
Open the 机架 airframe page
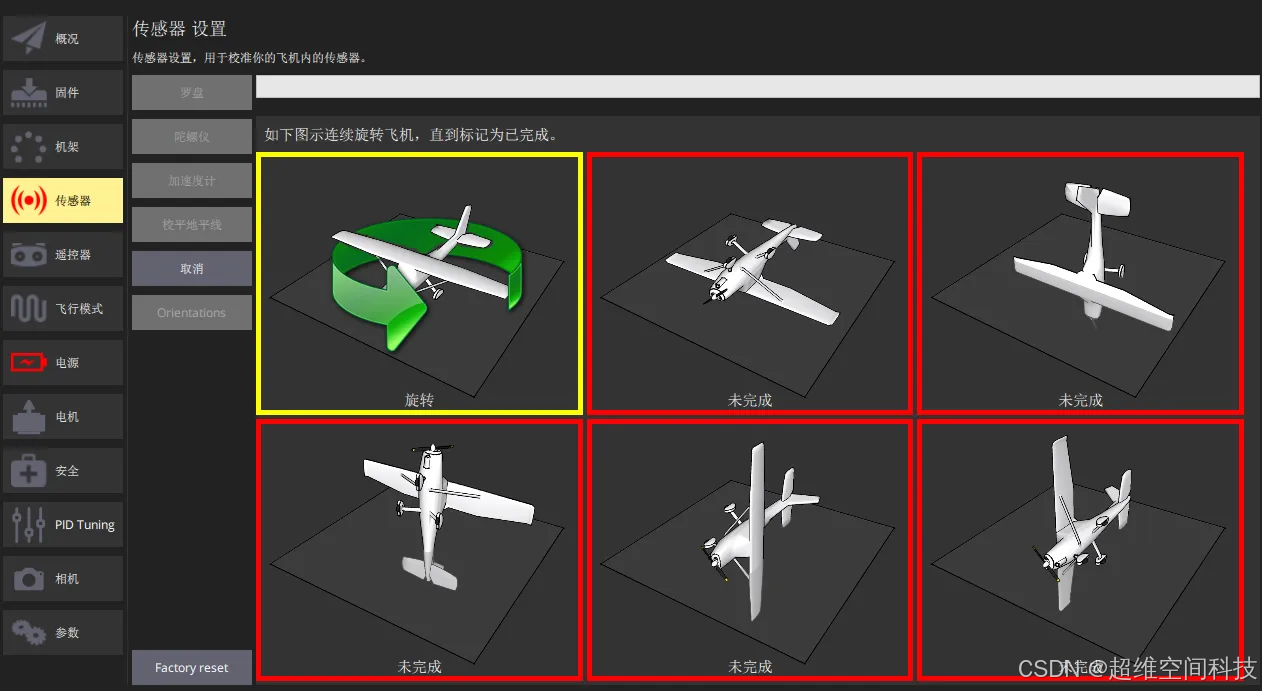[x=63, y=146]
